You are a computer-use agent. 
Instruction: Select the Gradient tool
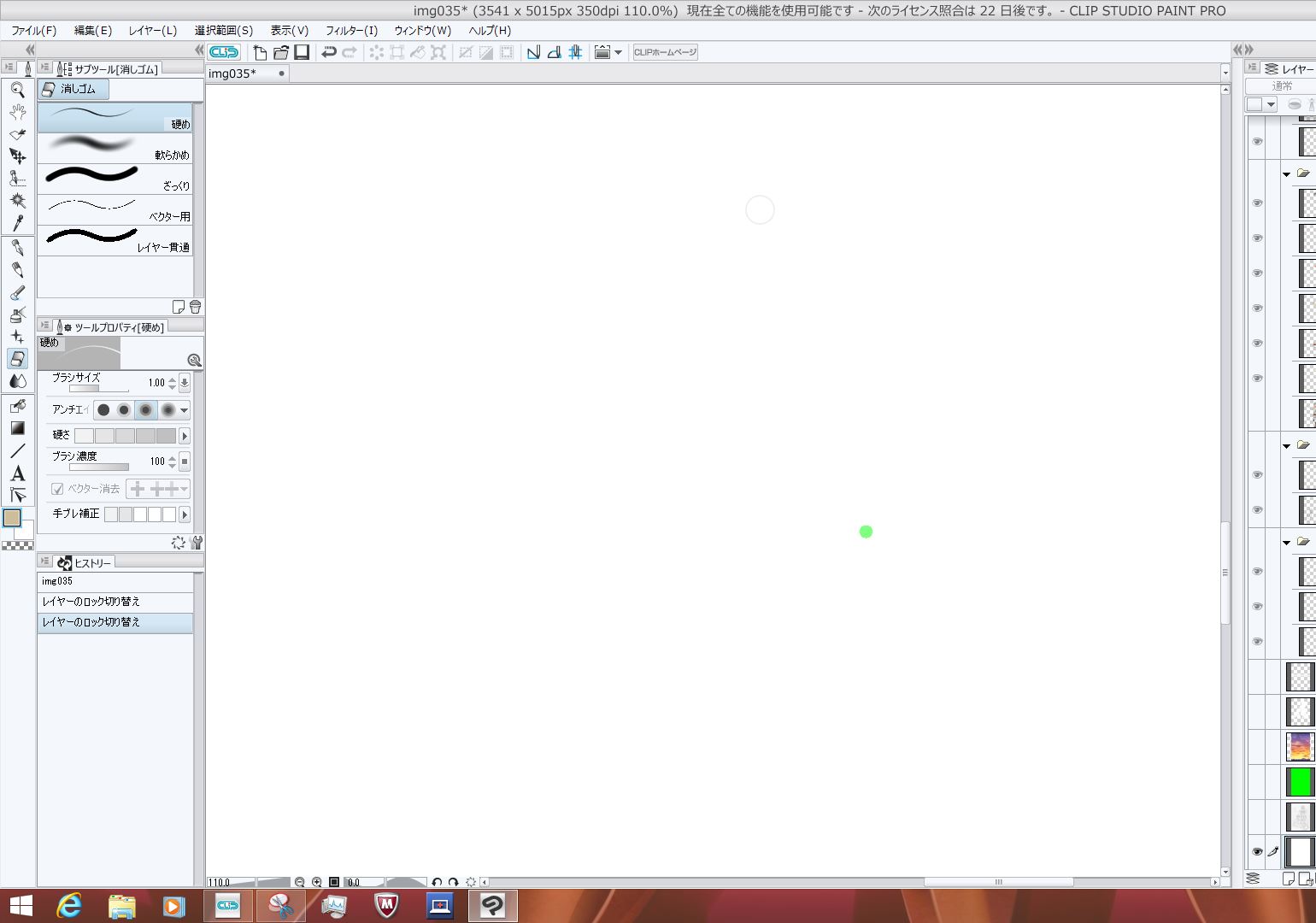pyautogui.click(x=17, y=428)
